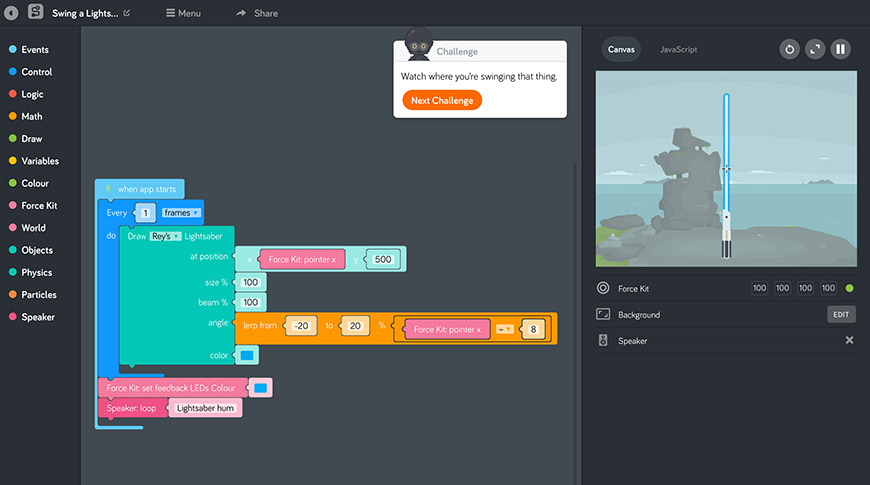This screenshot has width=870, height=485.
Task: Select the Speaker loop block
Action: pos(131,408)
